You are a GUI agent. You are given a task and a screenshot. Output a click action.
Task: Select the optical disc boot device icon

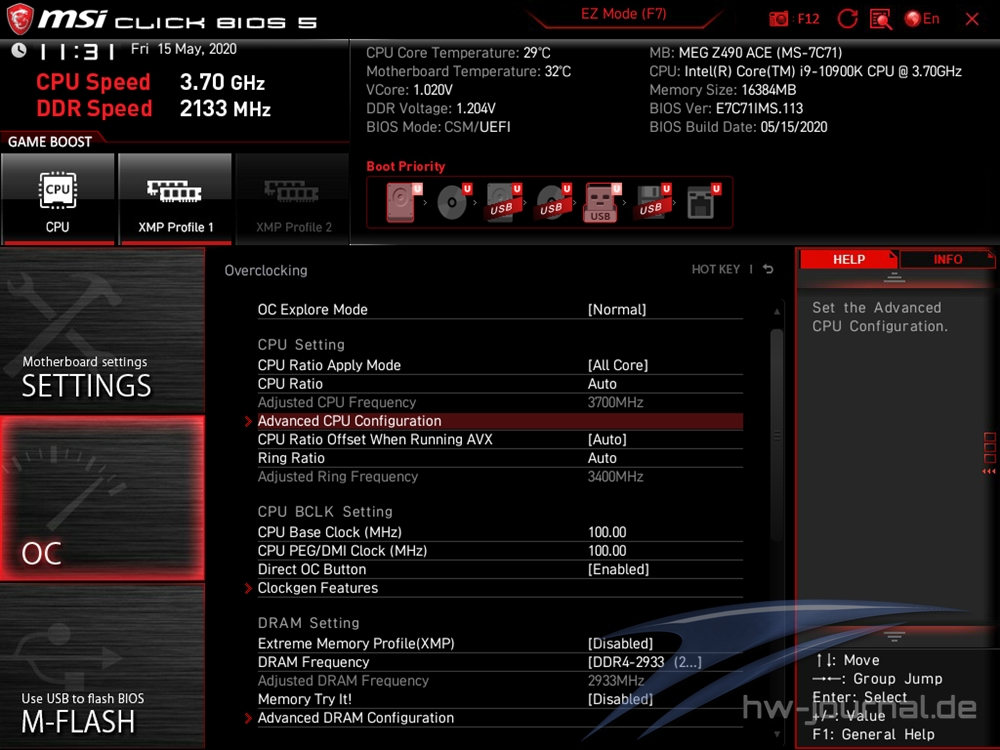453,202
